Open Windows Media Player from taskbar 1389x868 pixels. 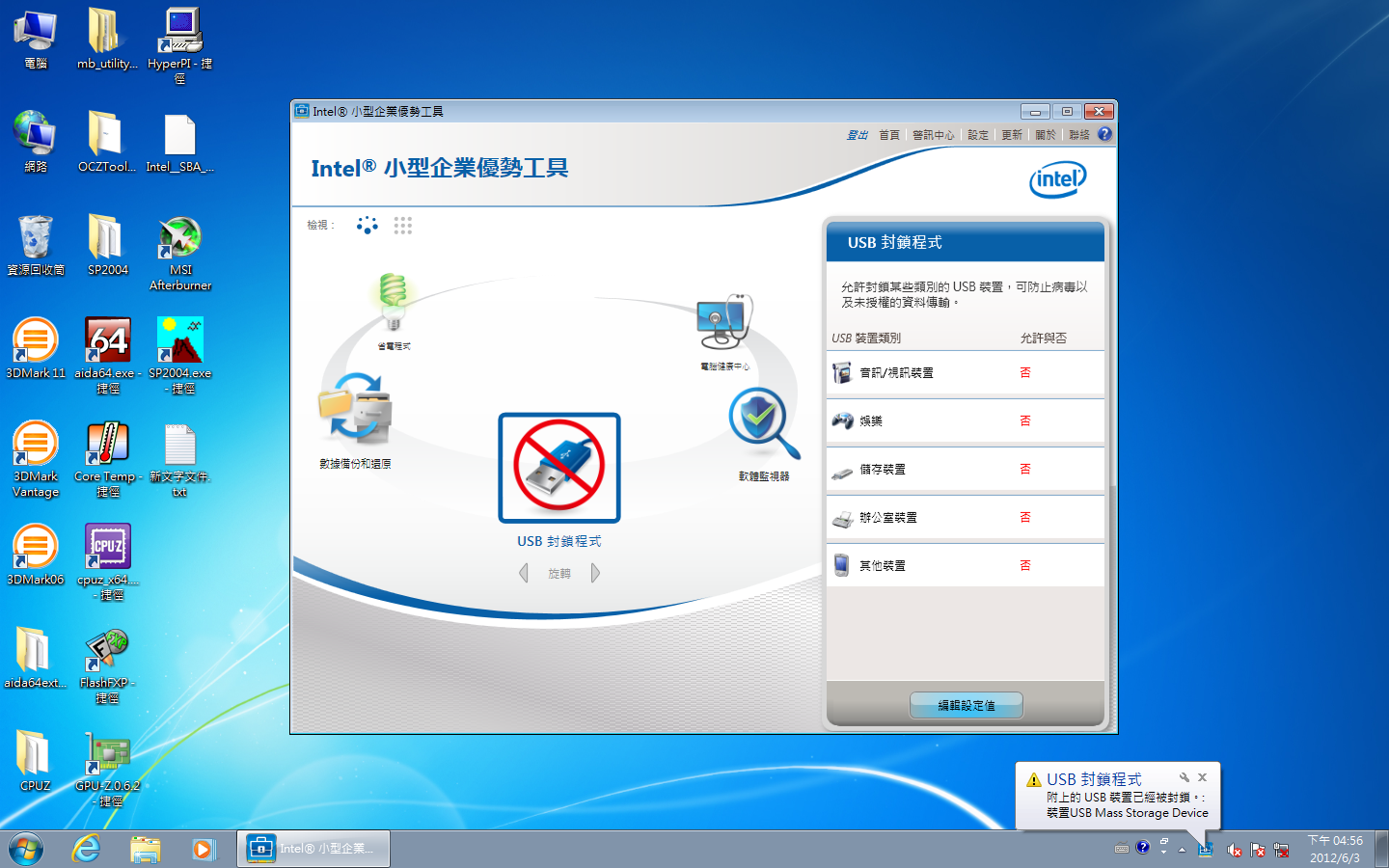pos(204,849)
